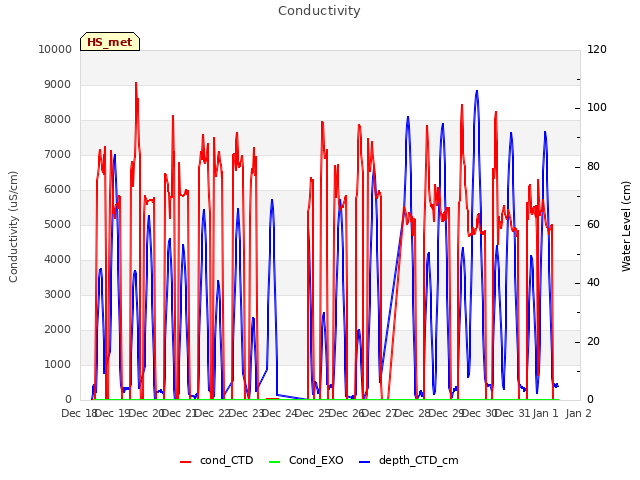Click the 5000 tick on conductivity axis
Screen dimensions: 640x480
pyautogui.click(x=58, y=224)
